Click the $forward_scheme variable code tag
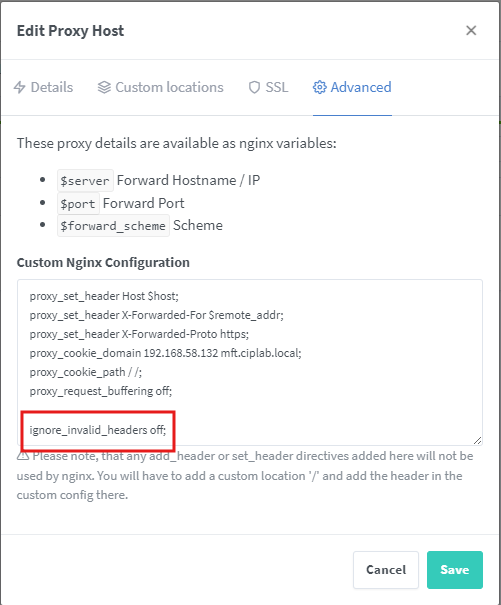Viewport: 501px width, 605px height. [x=113, y=225]
